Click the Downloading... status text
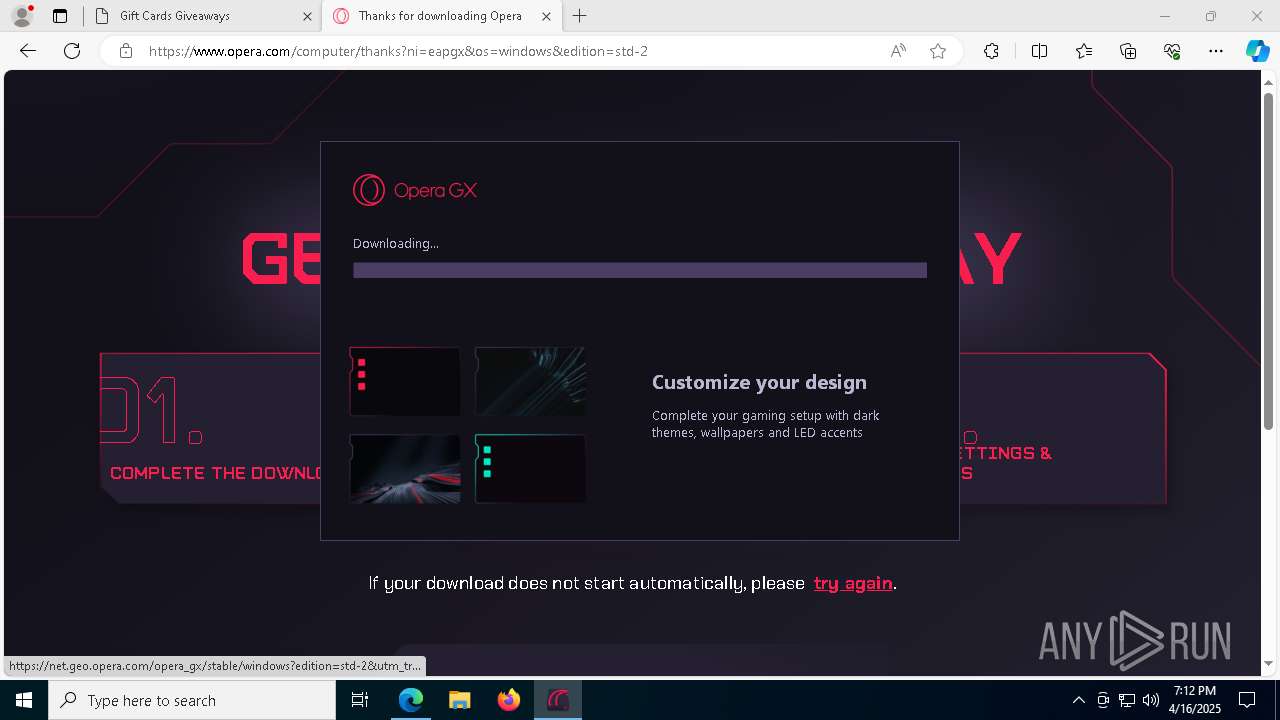Screen dimensions: 1280x720 point(396,243)
